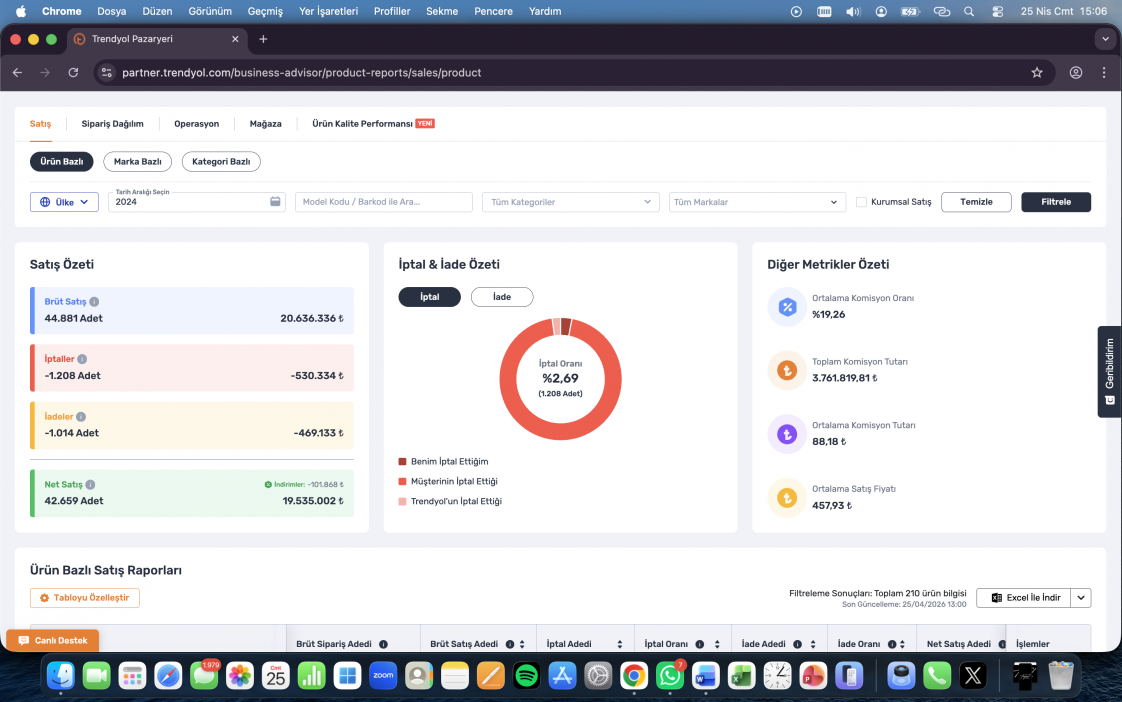Image resolution: width=1122 pixels, height=702 pixels.
Task: Go back with the browser back arrow
Action: click(17, 72)
